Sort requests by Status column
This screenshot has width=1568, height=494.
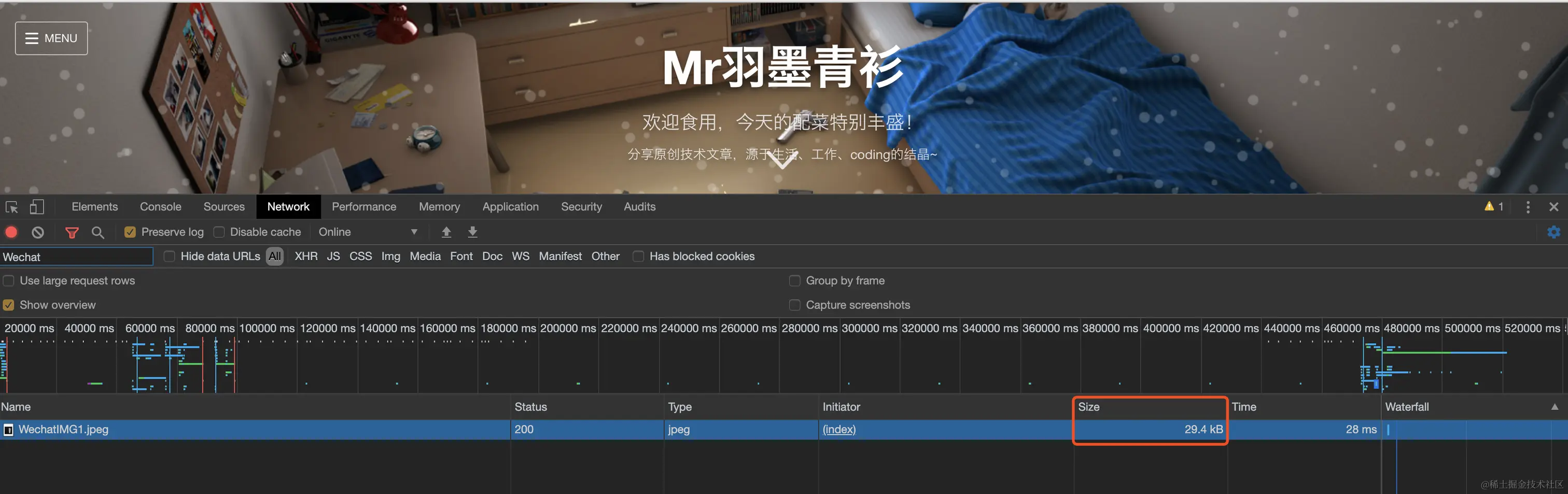[587, 407]
